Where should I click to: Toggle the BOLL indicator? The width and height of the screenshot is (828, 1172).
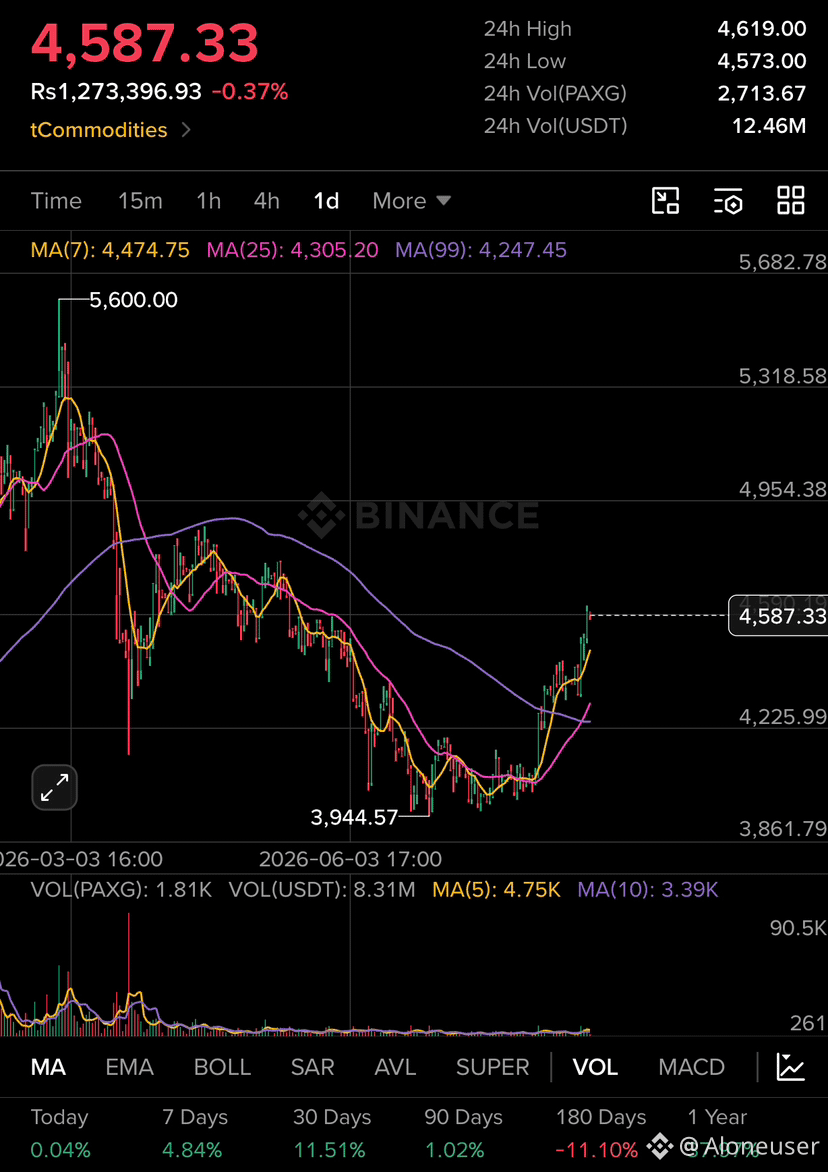(222, 1067)
